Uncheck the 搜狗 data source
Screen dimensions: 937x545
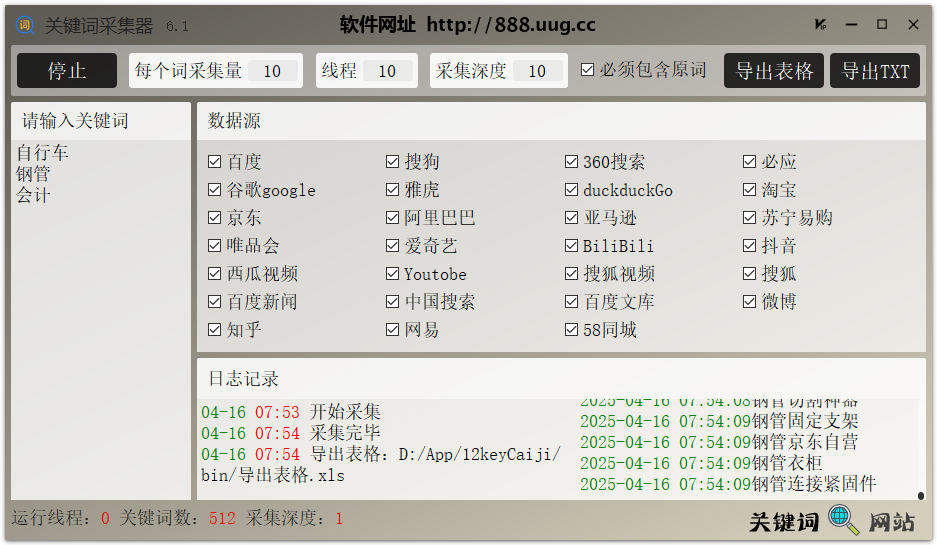[393, 161]
